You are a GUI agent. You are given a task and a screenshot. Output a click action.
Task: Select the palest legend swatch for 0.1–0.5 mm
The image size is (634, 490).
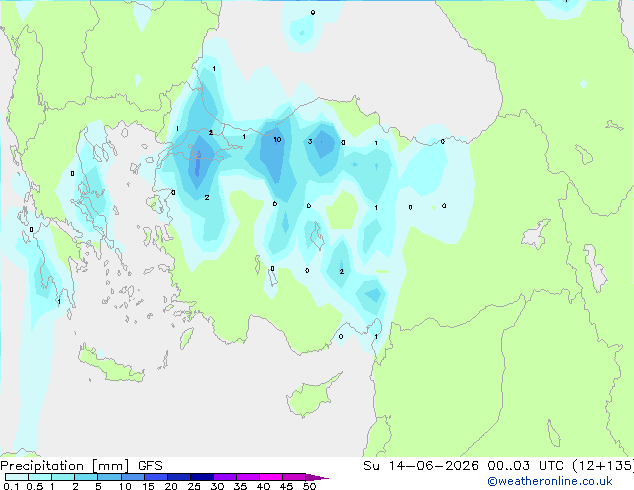point(17,477)
